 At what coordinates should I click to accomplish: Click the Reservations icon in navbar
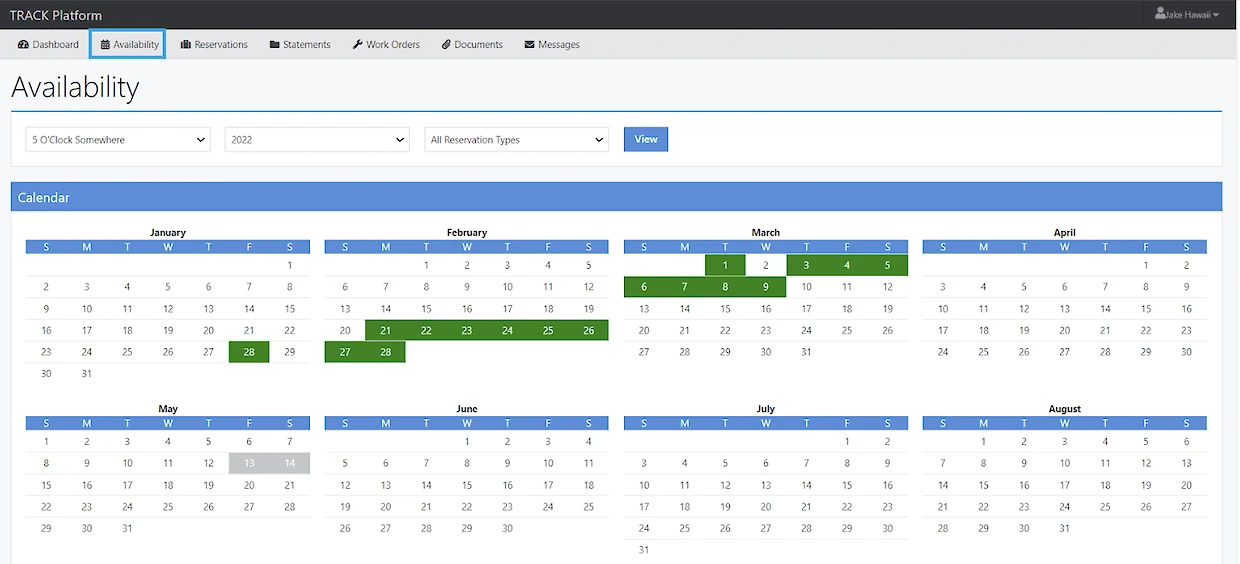pyautogui.click(x=186, y=45)
